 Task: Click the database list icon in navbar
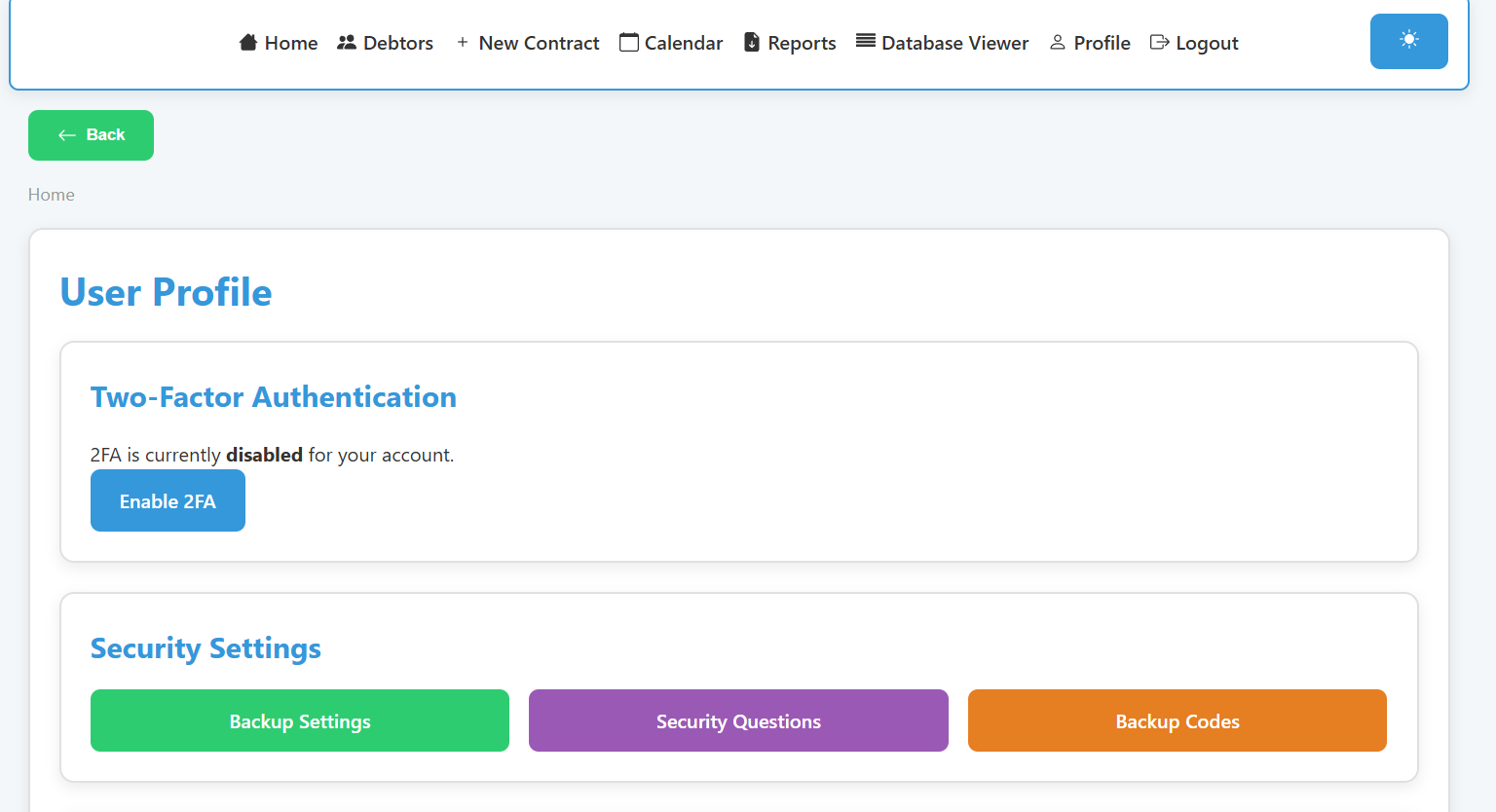pos(866,41)
